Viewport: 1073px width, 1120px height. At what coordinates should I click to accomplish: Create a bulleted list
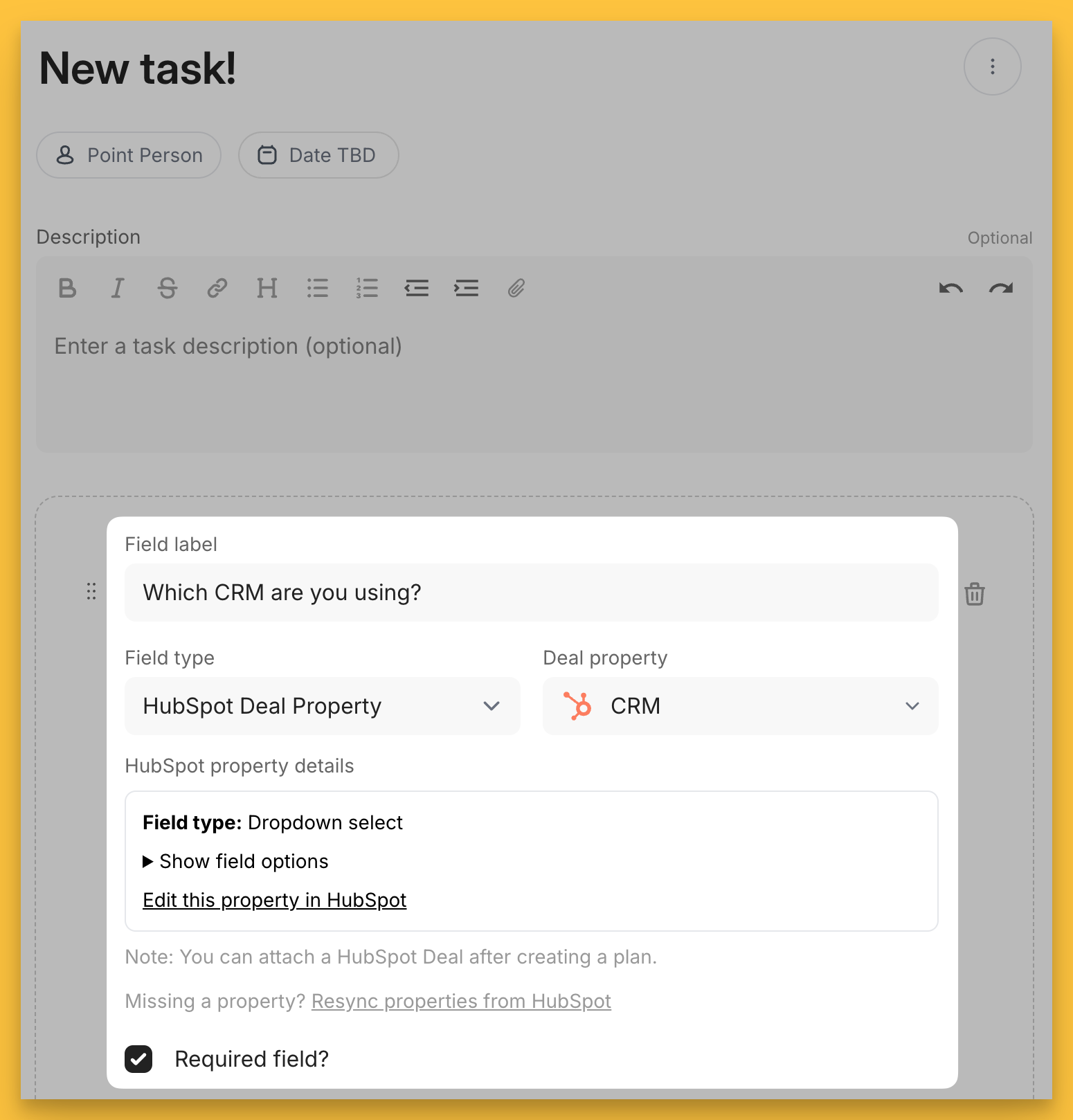coord(318,288)
